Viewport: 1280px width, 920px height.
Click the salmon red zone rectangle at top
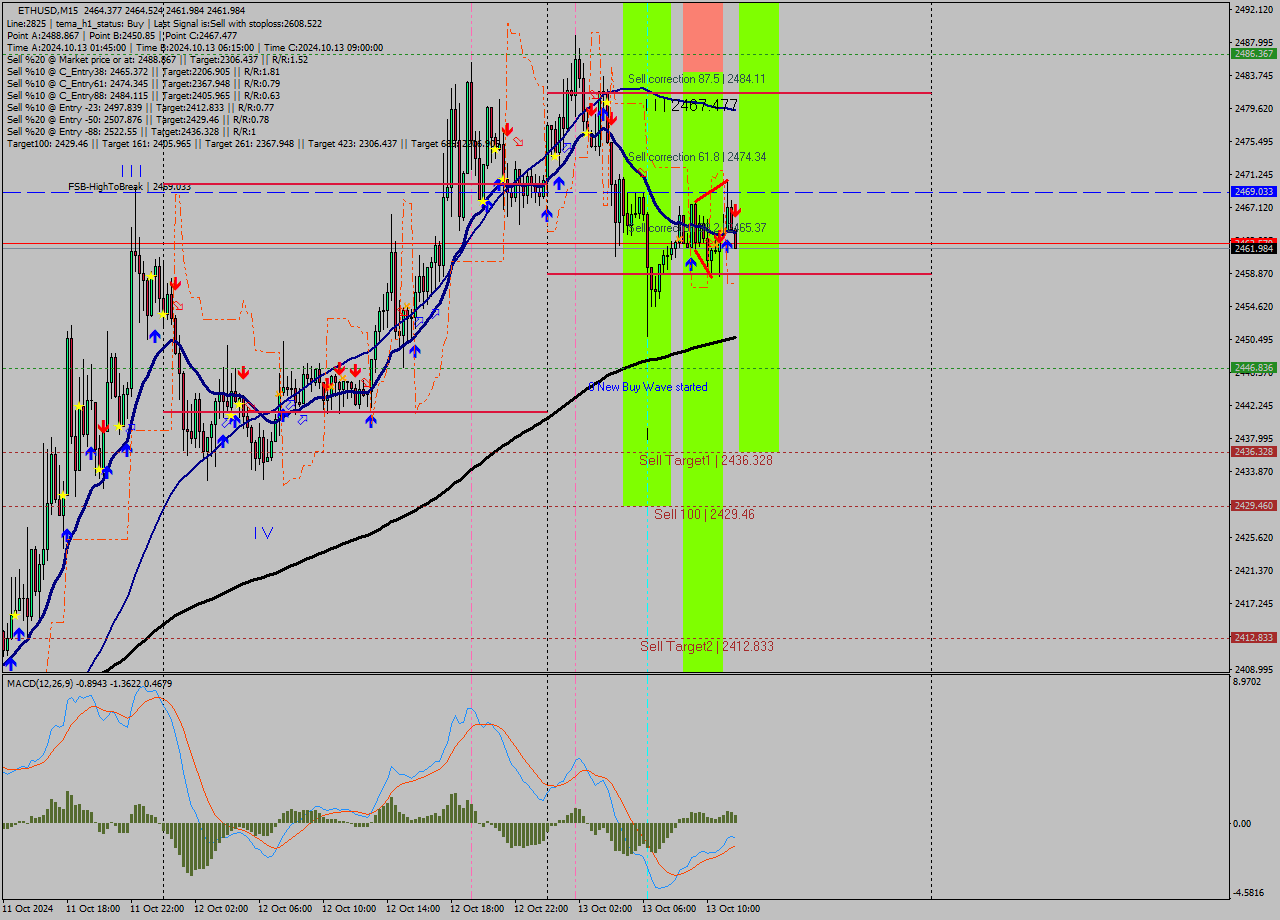point(702,37)
